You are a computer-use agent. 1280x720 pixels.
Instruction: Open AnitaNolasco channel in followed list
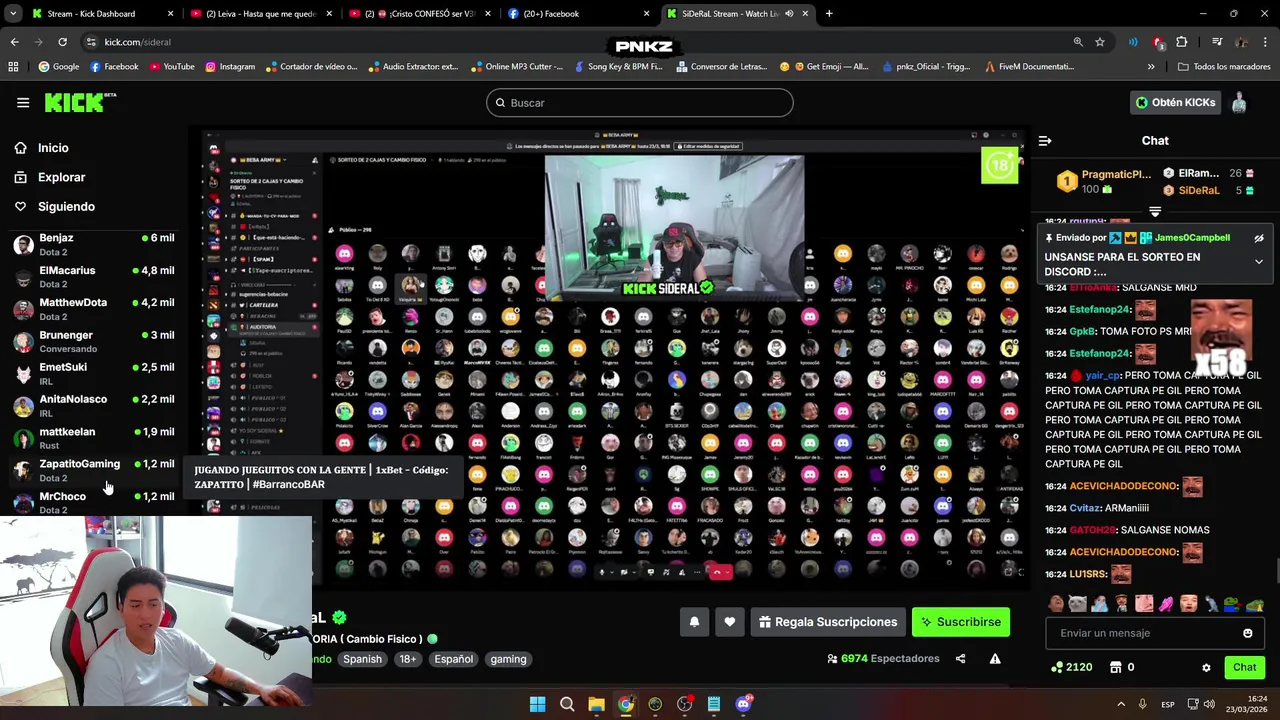pyautogui.click(x=94, y=405)
